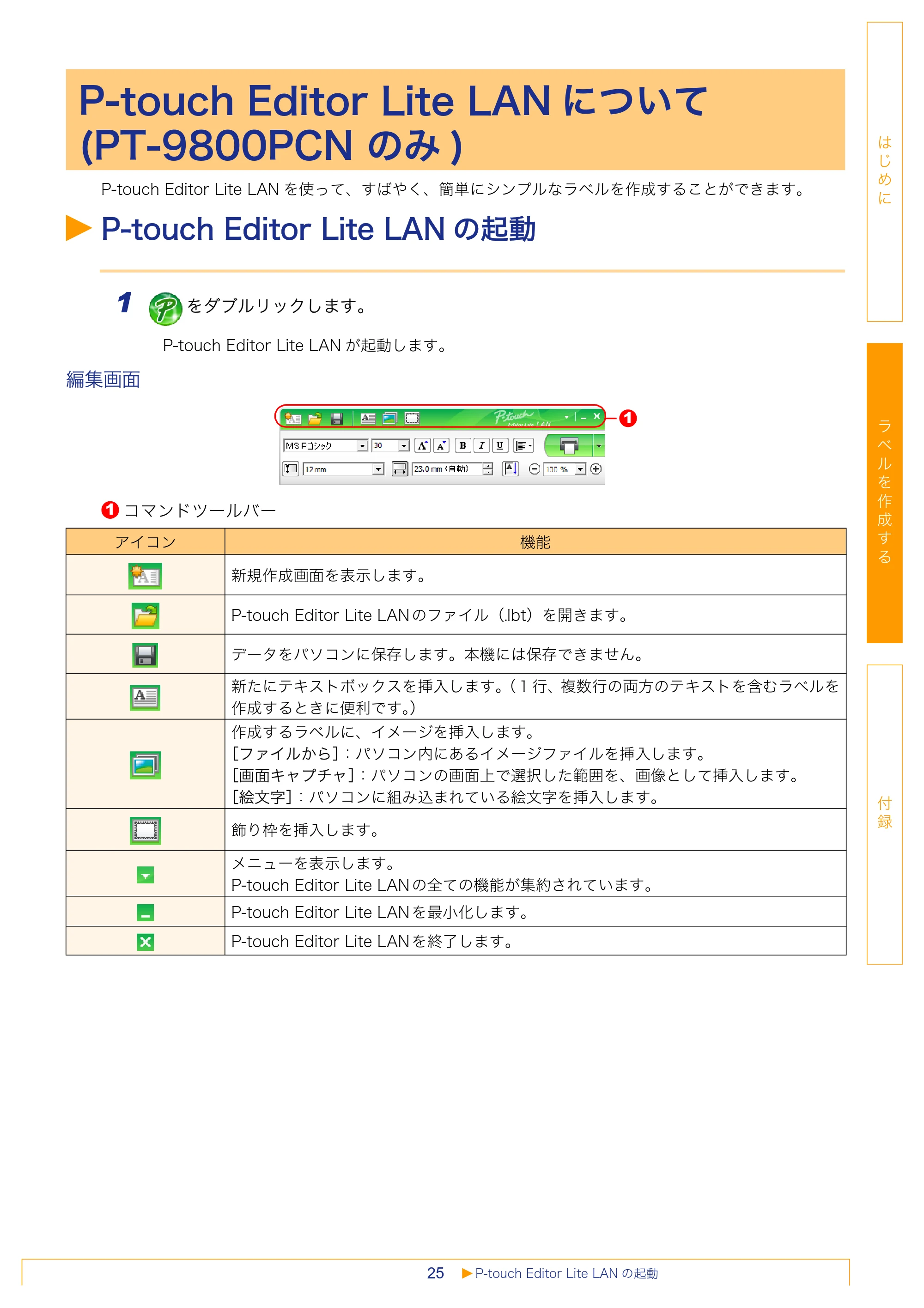Screen dimensions: 924x1308
Task: Insert text box via green command toolbar icon
Action: [x=368, y=419]
